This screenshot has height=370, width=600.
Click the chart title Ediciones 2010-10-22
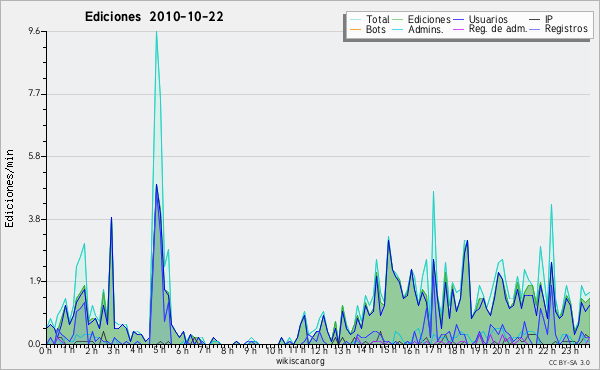pos(154,17)
